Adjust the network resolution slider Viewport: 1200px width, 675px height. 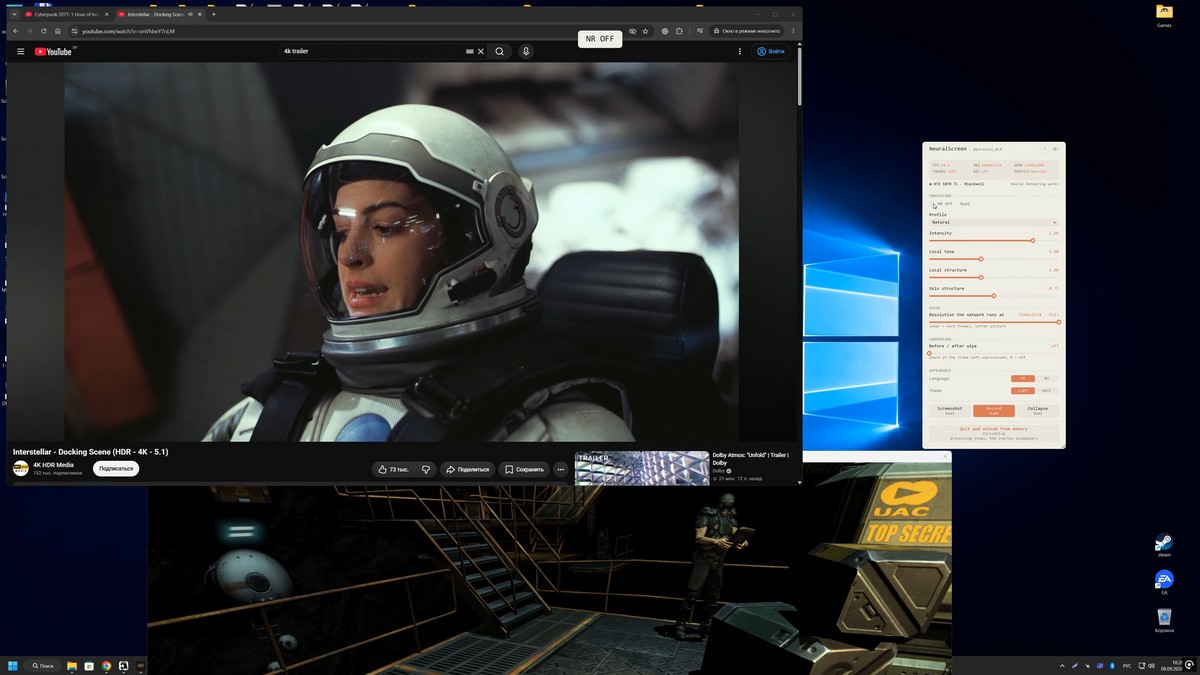(994, 322)
